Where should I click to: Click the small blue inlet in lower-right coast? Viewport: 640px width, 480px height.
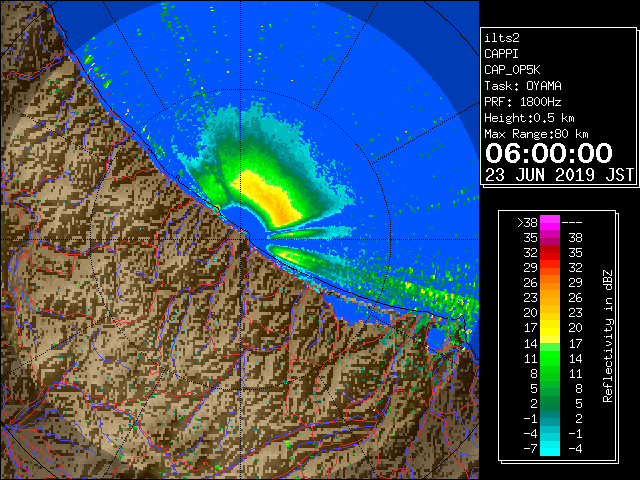435,339
